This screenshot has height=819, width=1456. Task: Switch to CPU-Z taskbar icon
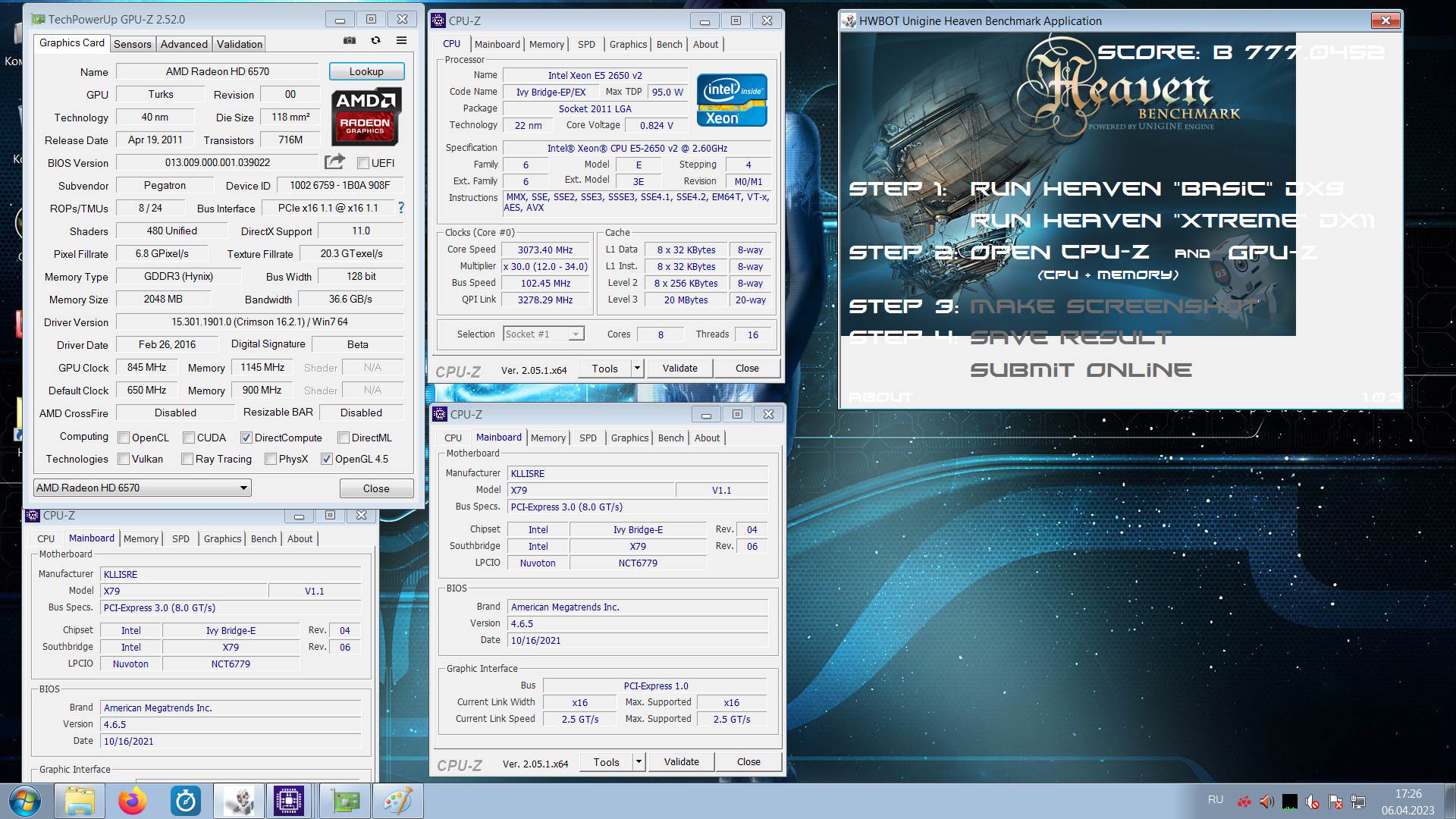pyautogui.click(x=289, y=801)
